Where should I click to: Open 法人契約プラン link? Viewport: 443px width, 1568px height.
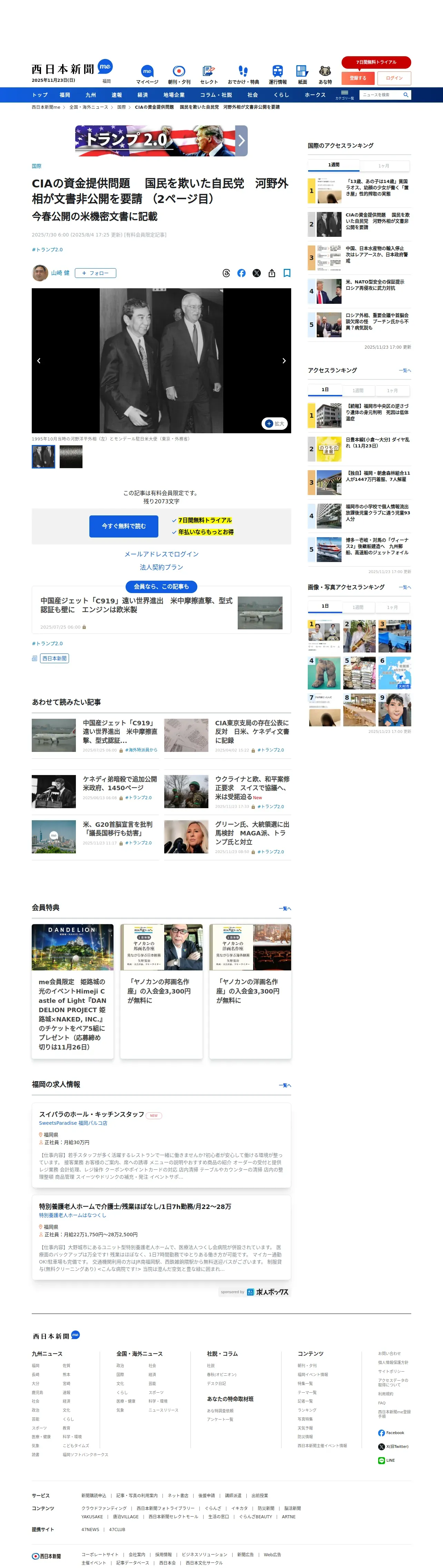click(x=161, y=567)
